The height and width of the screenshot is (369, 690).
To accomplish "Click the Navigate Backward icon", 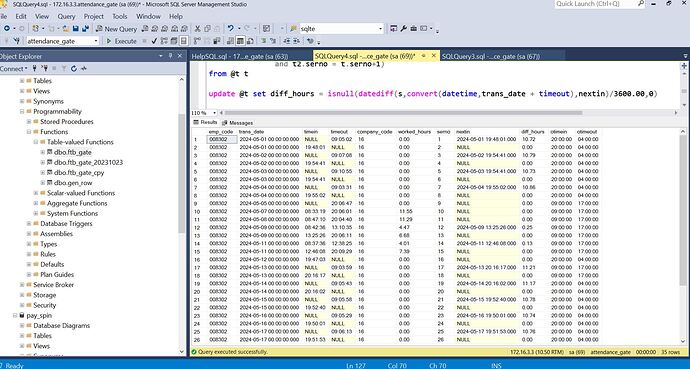I will click(x=7, y=29).
